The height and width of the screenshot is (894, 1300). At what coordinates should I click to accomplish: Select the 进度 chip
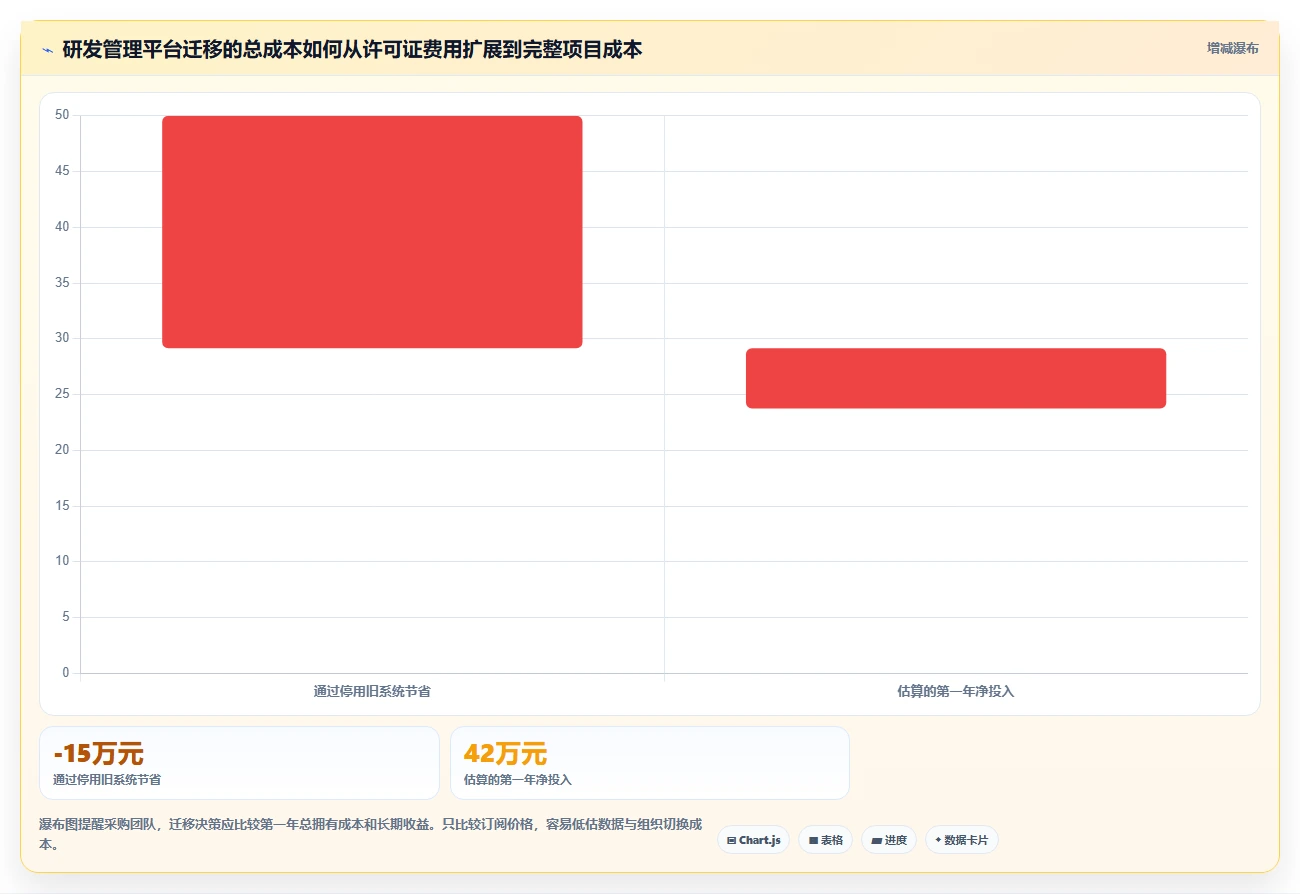pyautogui.click(x=888, y=840)
